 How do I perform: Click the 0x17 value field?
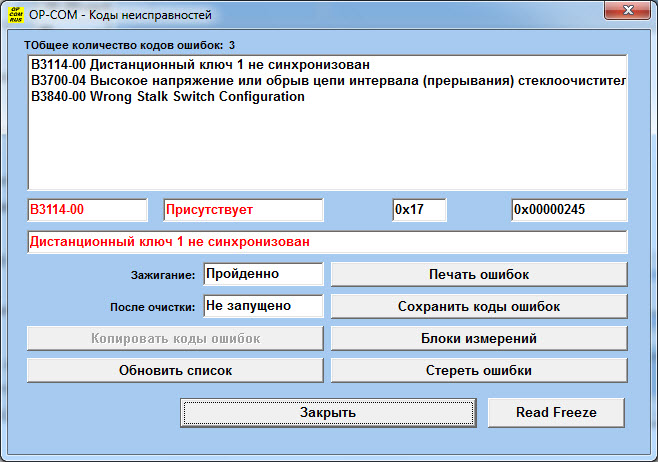(x=419, y=209)
